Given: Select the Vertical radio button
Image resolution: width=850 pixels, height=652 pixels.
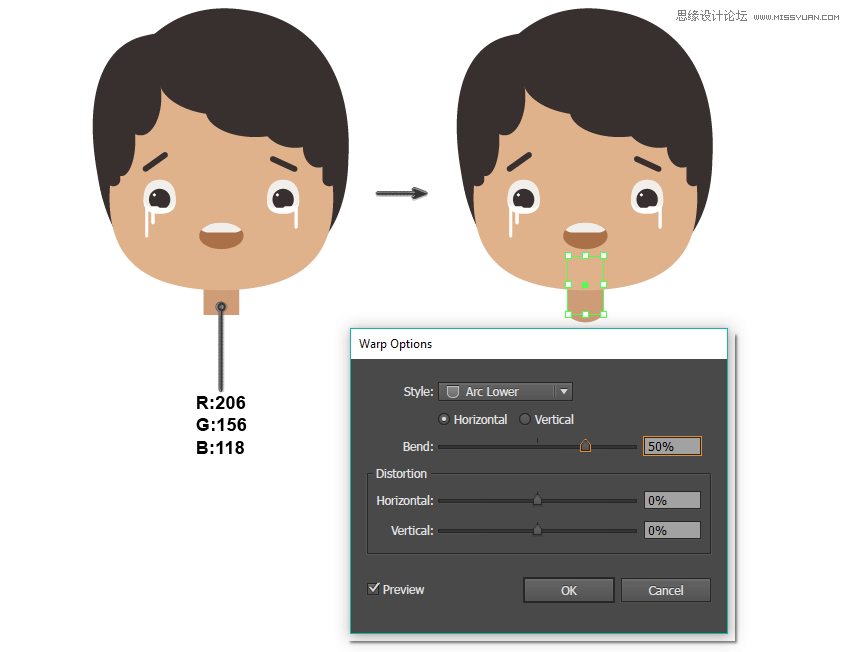Looking at the screenshot, I should [525, 419].
